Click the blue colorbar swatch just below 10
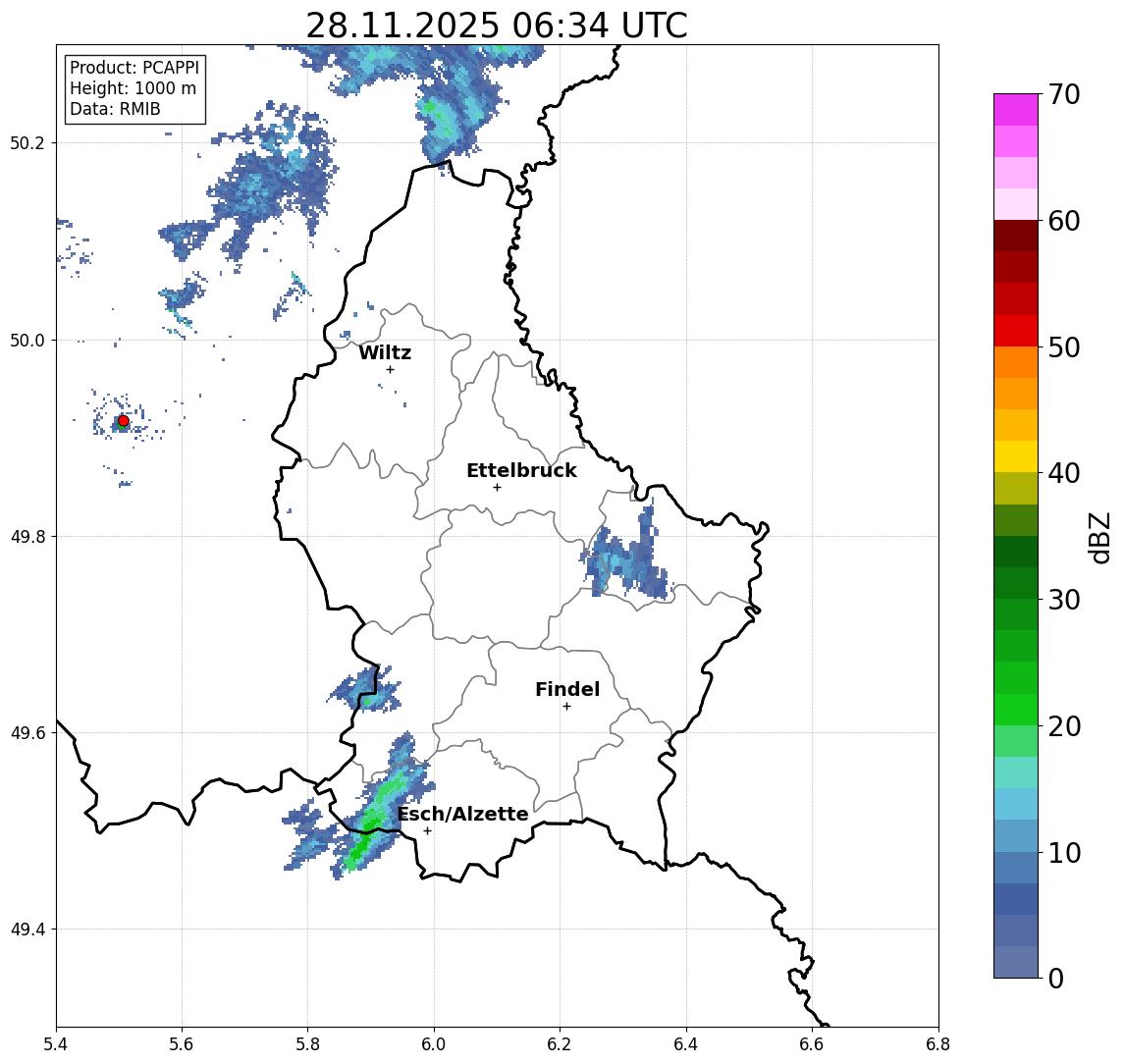Screen dimensions: 1124x1064 [1016, 868]
